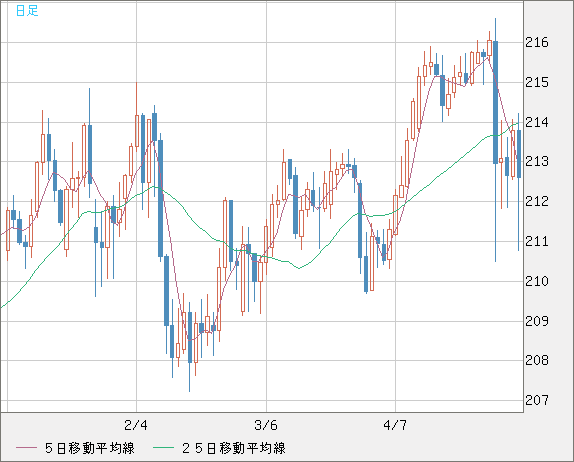Select the 216 price axis label
The image size is (574, 462).
coord(537,42)
